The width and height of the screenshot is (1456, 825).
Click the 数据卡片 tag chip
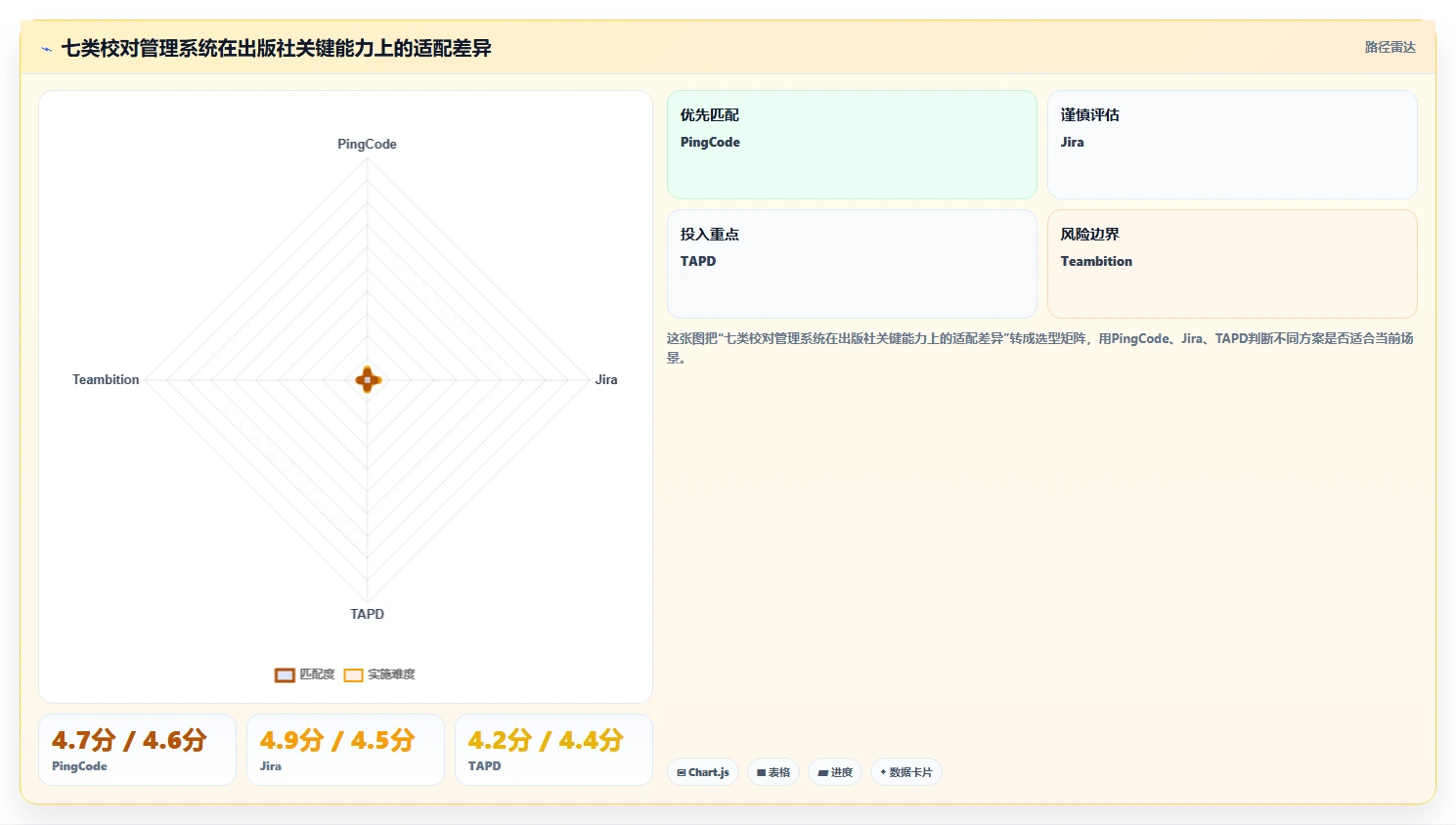point(906,772)
